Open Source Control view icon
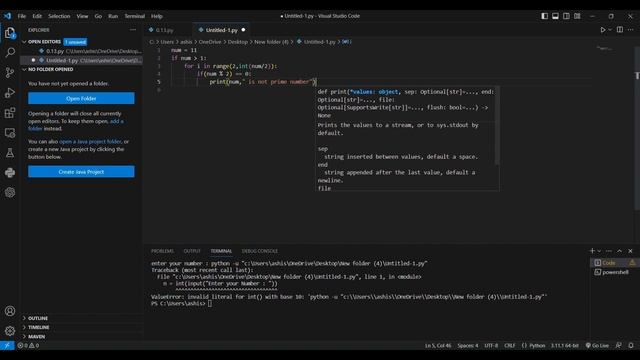The height and width of the screenshot is (360, 640). [x=10, y=73]
